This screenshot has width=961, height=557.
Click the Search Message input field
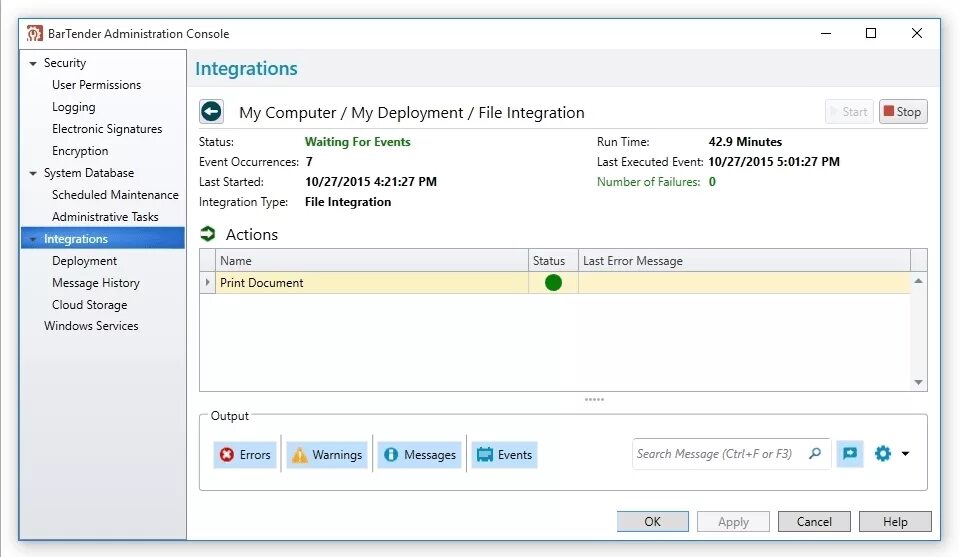pyautogui.click(x=720, y=454)
